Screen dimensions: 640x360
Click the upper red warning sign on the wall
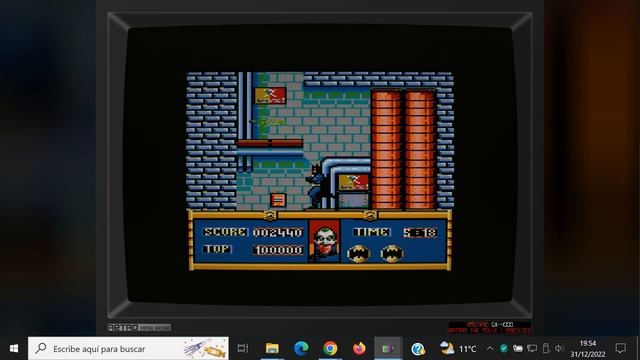tap(270, 96)
